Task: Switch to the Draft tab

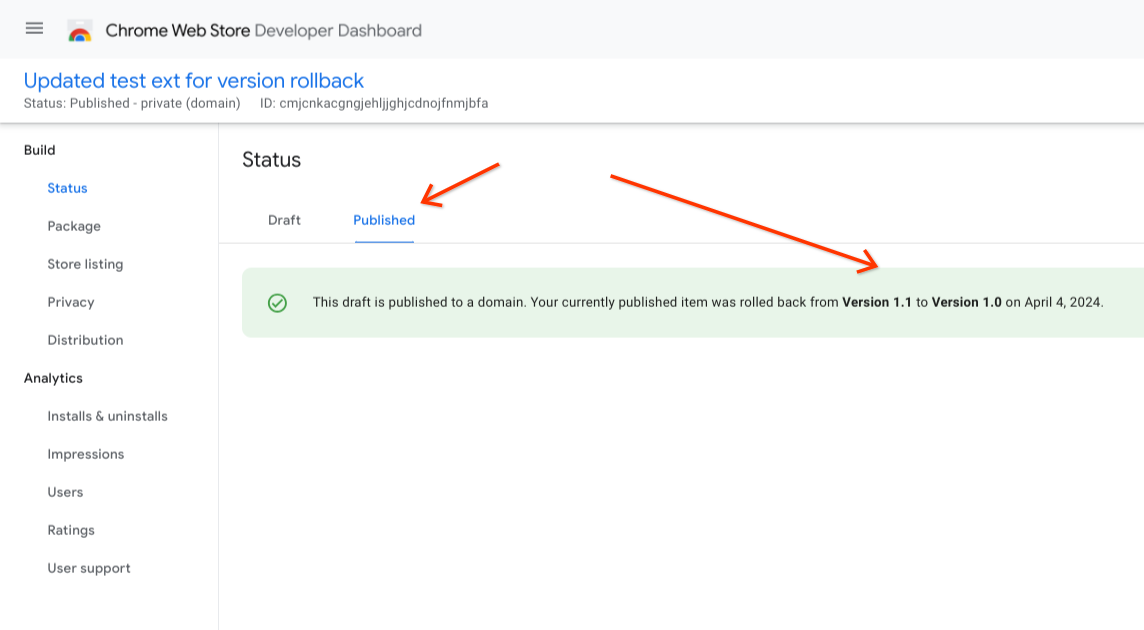Action: [284, 220]
